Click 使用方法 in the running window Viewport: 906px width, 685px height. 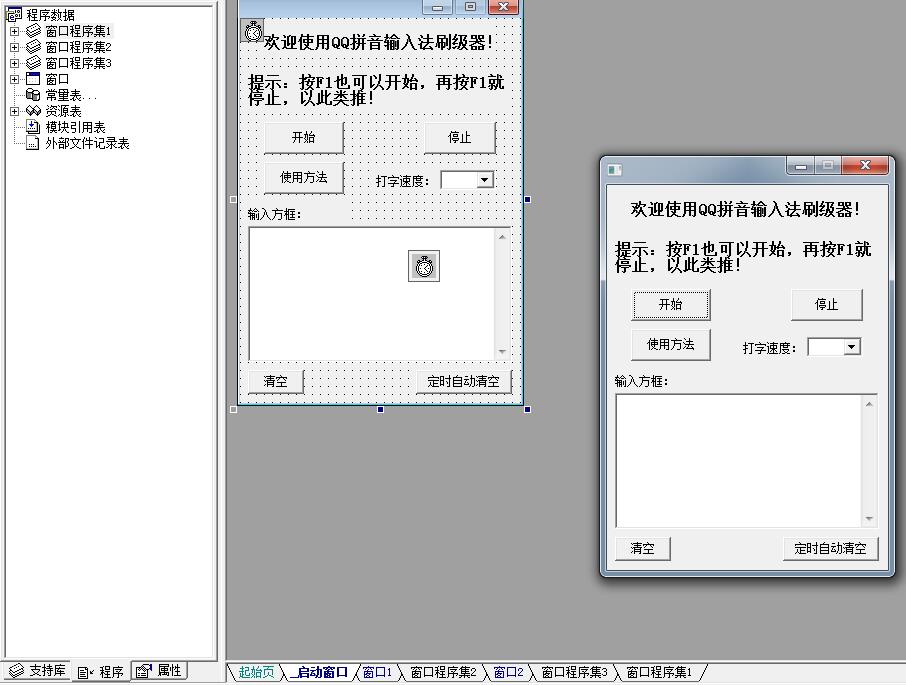(671, 344)
